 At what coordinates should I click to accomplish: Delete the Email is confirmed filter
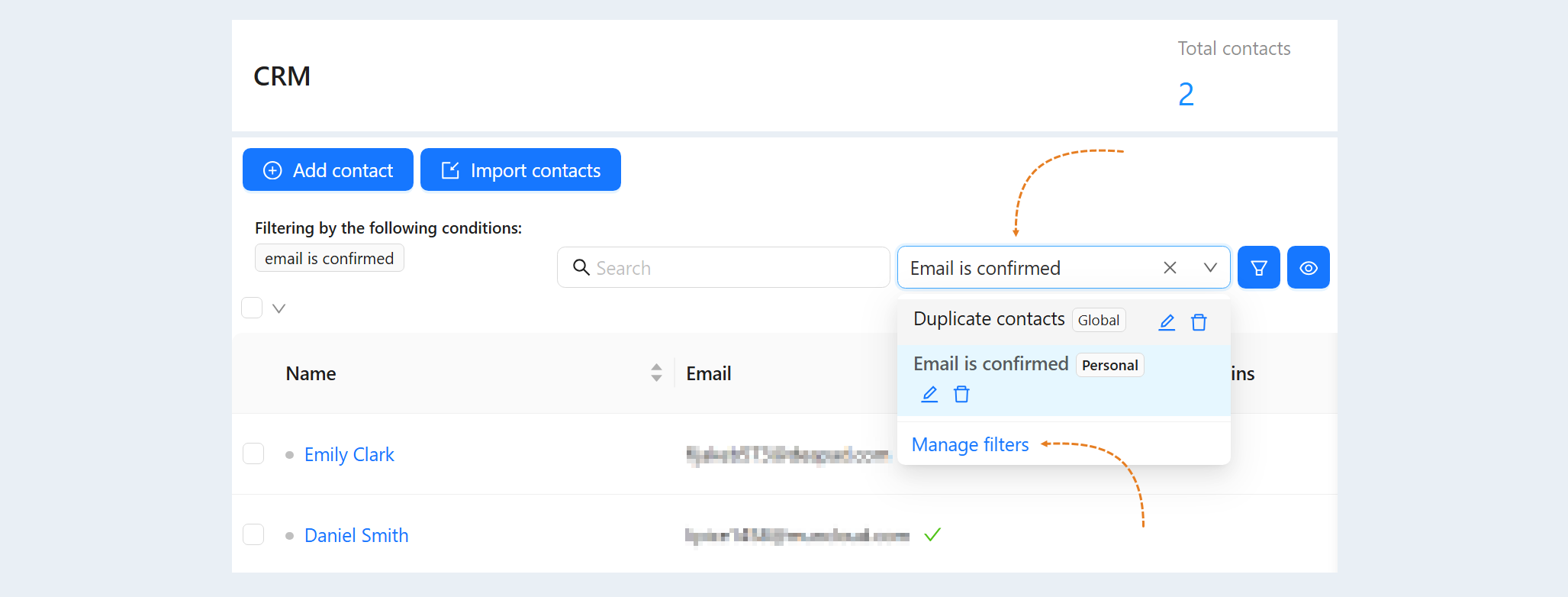click(x=961, y=394)
